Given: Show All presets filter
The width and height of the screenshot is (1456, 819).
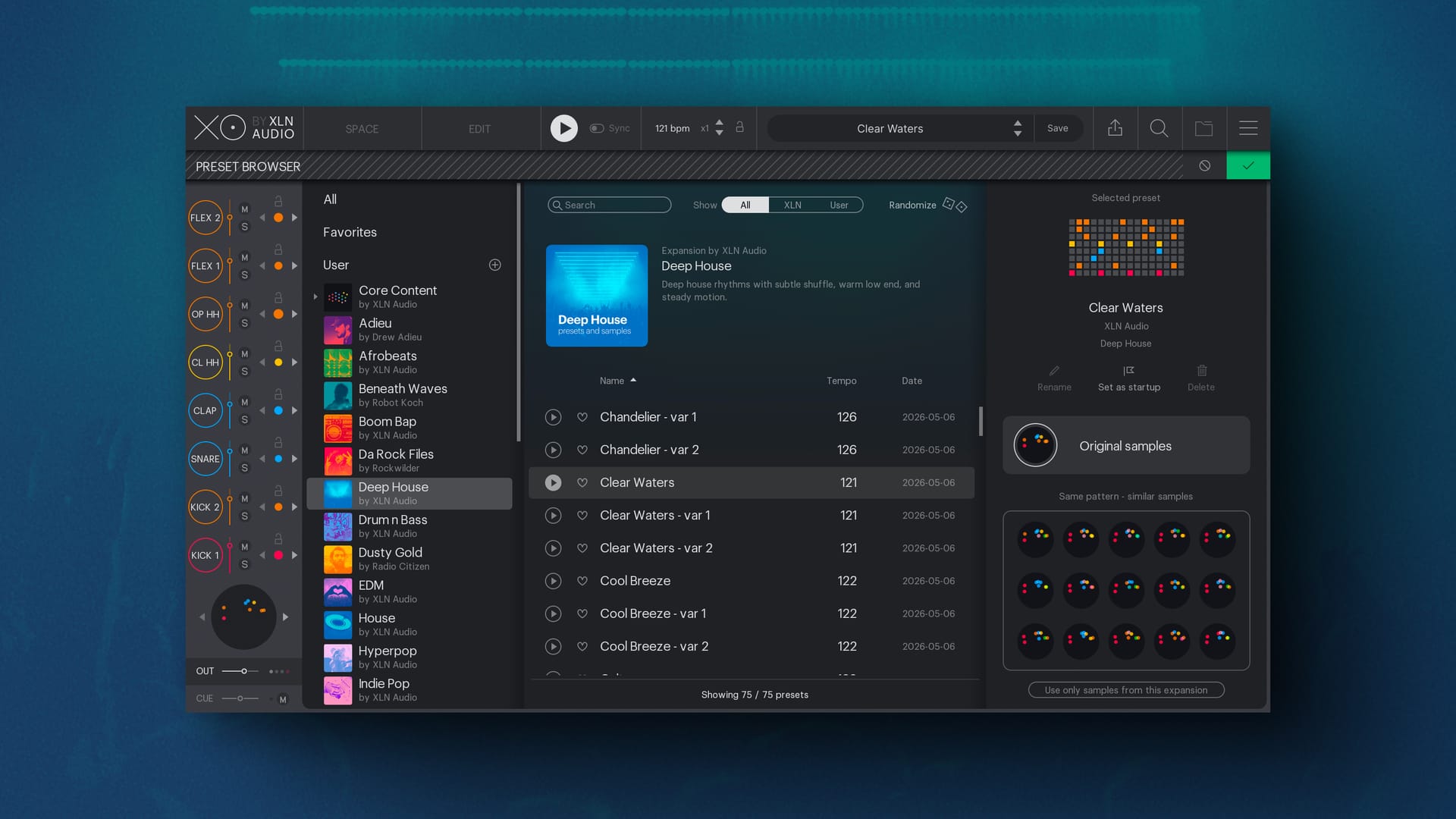Looking at the screenshot, I should pos(745,205).
